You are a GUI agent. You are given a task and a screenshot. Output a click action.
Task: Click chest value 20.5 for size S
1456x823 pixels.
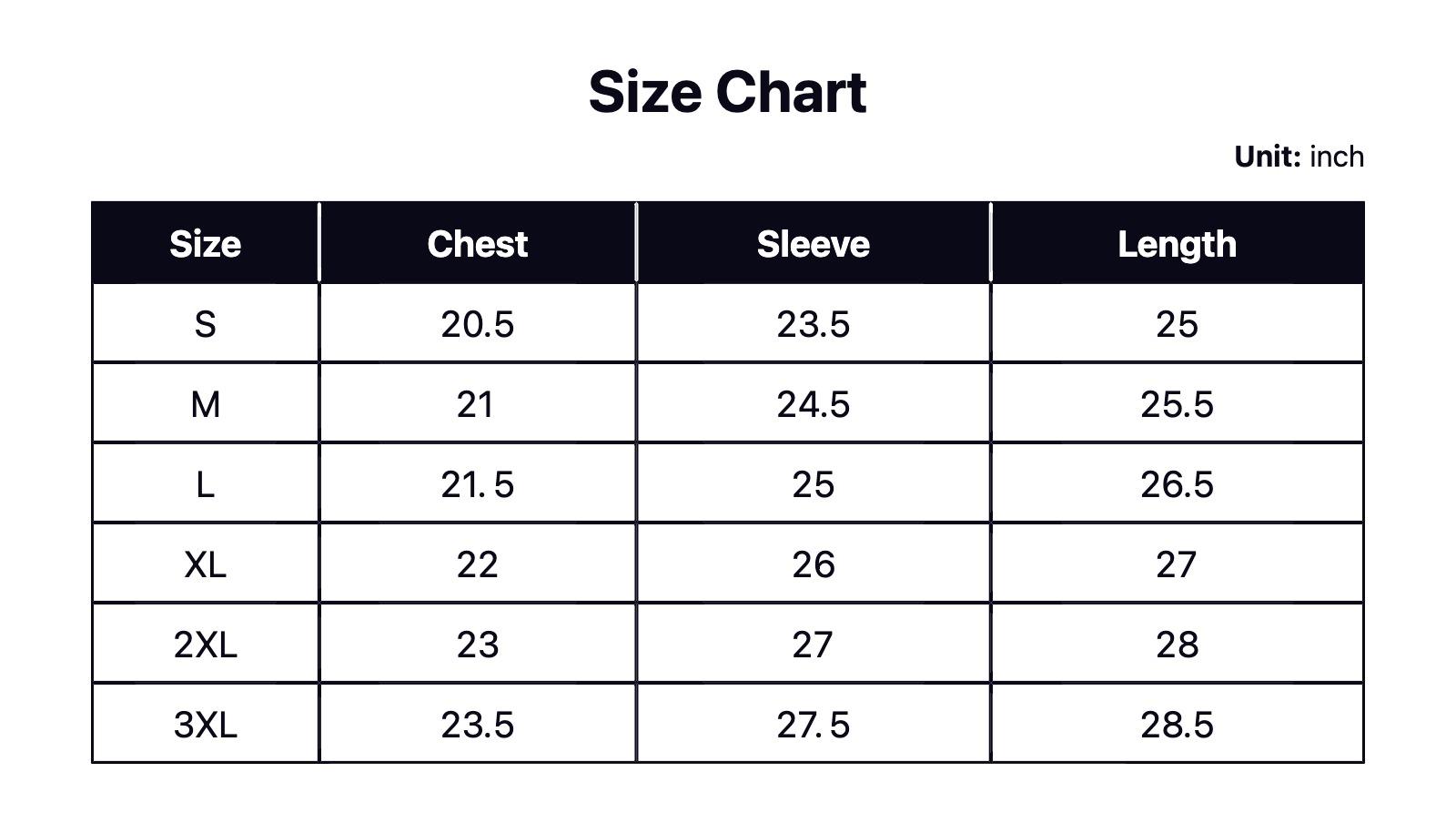click(x=478, y=324)
